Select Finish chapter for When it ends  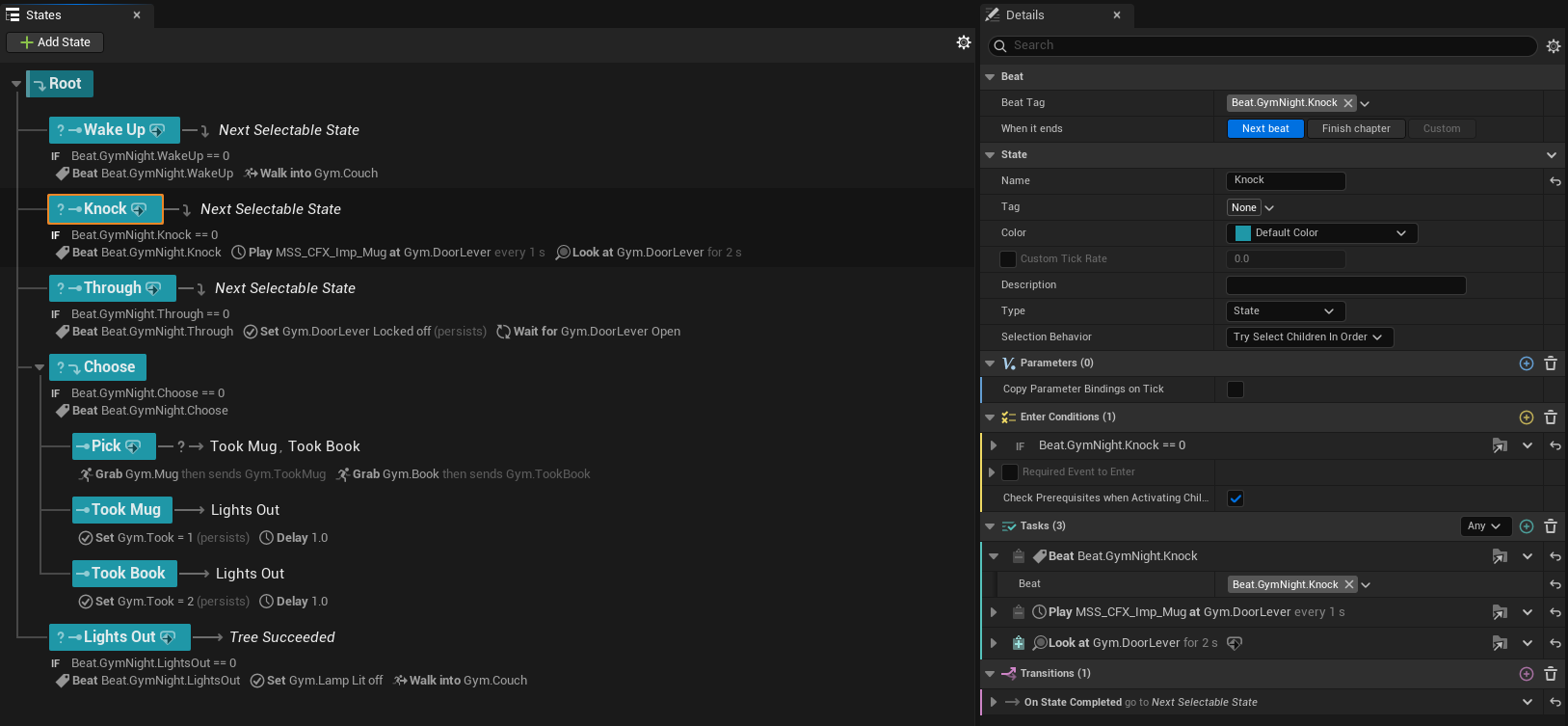1356,129
